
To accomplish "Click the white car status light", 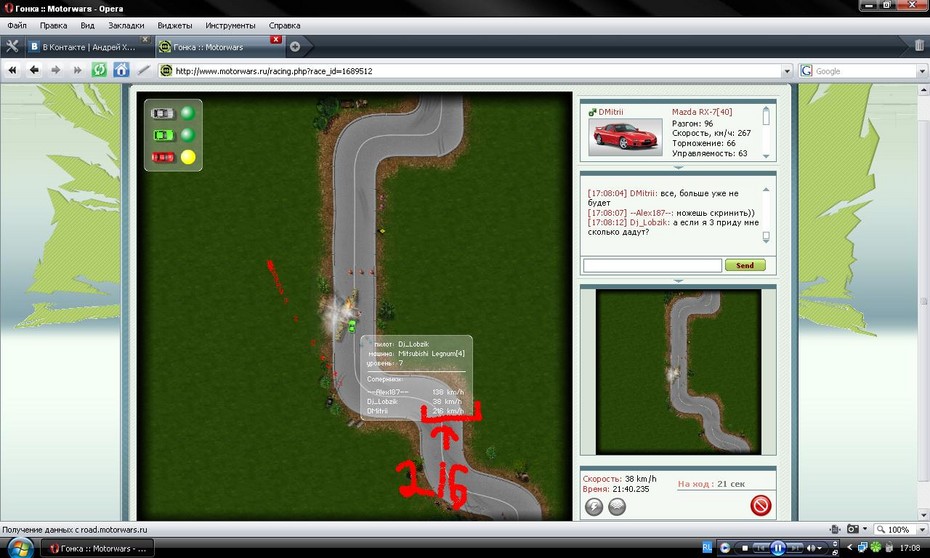I will tap(187, 113).
